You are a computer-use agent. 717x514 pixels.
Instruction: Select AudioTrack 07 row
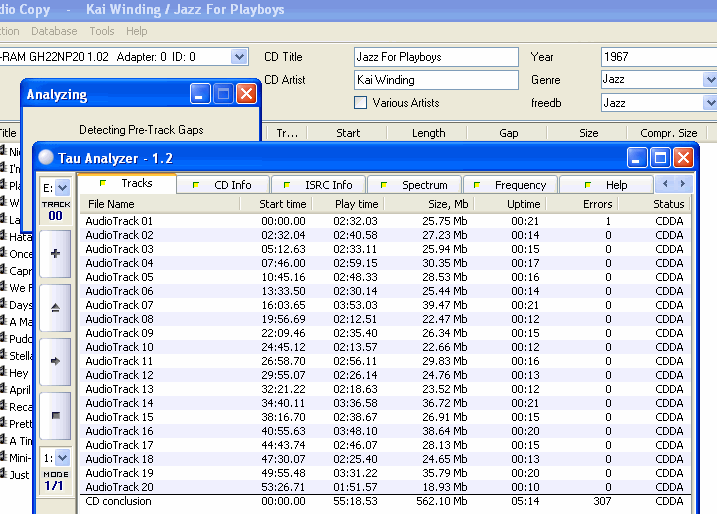point(385,305)
